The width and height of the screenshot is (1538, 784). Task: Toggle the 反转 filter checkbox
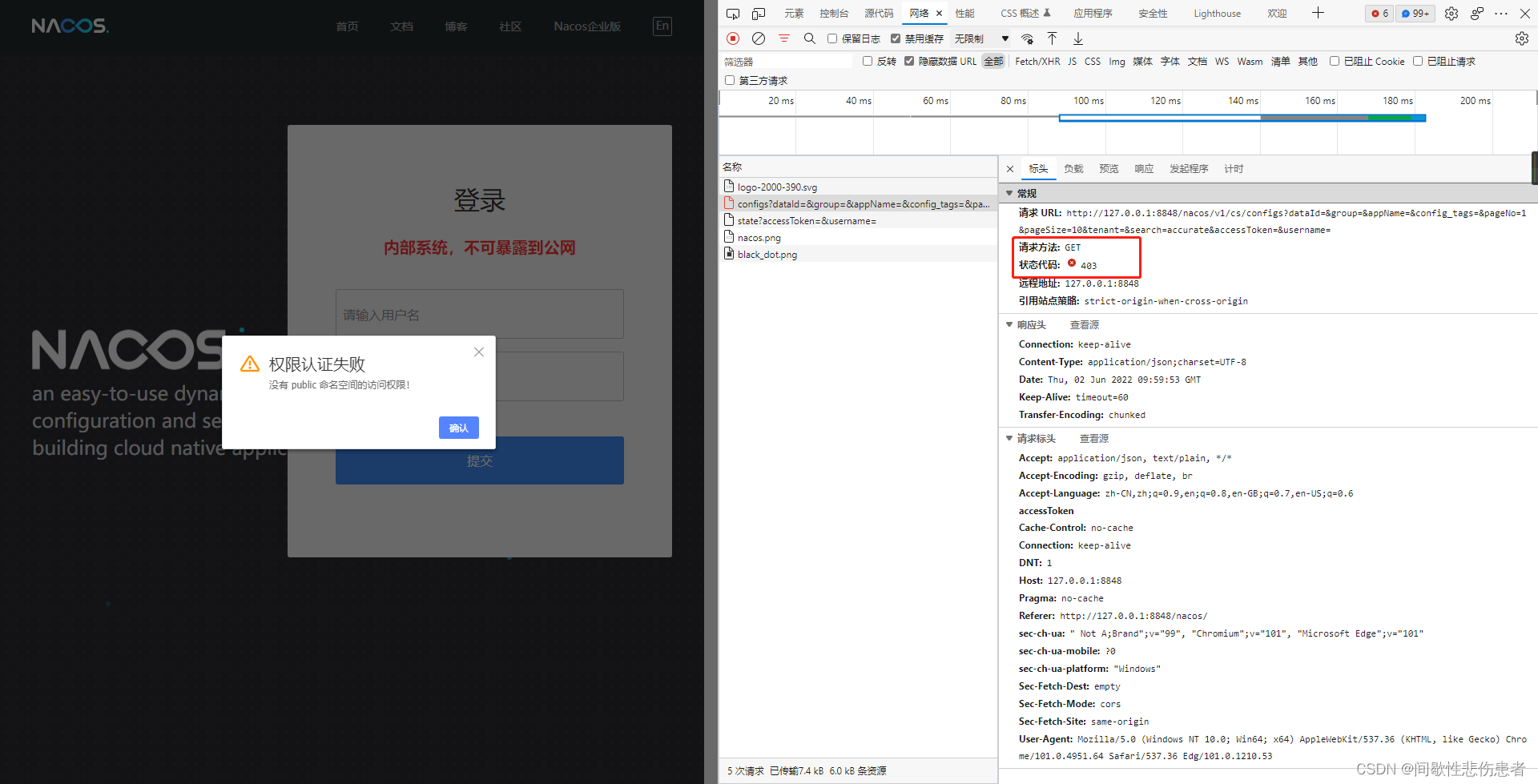point(868,61)
